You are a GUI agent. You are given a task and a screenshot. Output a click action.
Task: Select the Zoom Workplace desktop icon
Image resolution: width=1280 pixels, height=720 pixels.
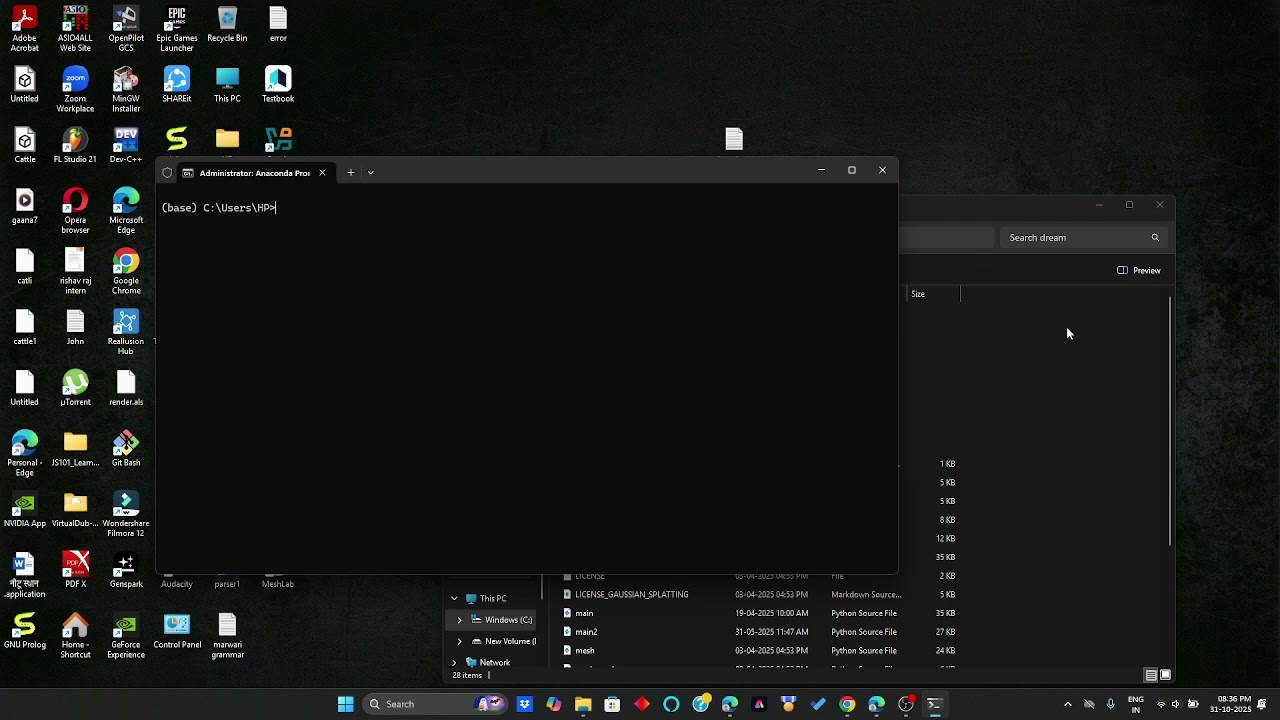[x=75, y=90]
